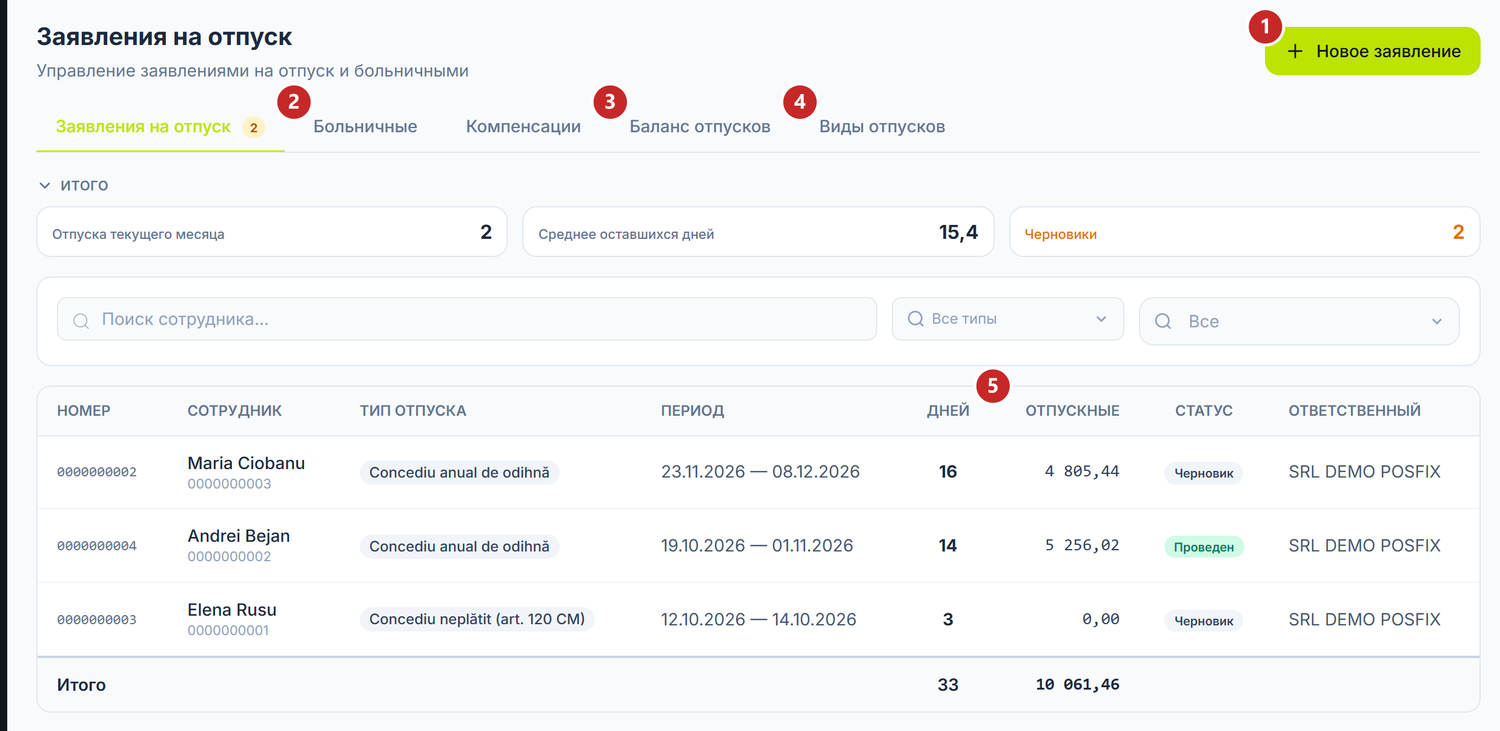Collapse the итого summary section chevron
The height and width of the screenshot is (731, 1500).
44,185
